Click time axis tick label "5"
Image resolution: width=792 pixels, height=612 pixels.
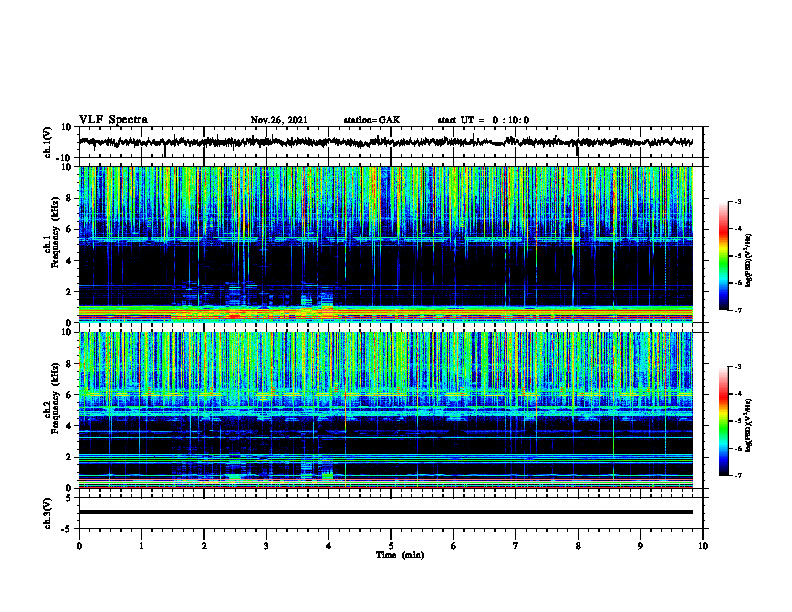point(391,546)
